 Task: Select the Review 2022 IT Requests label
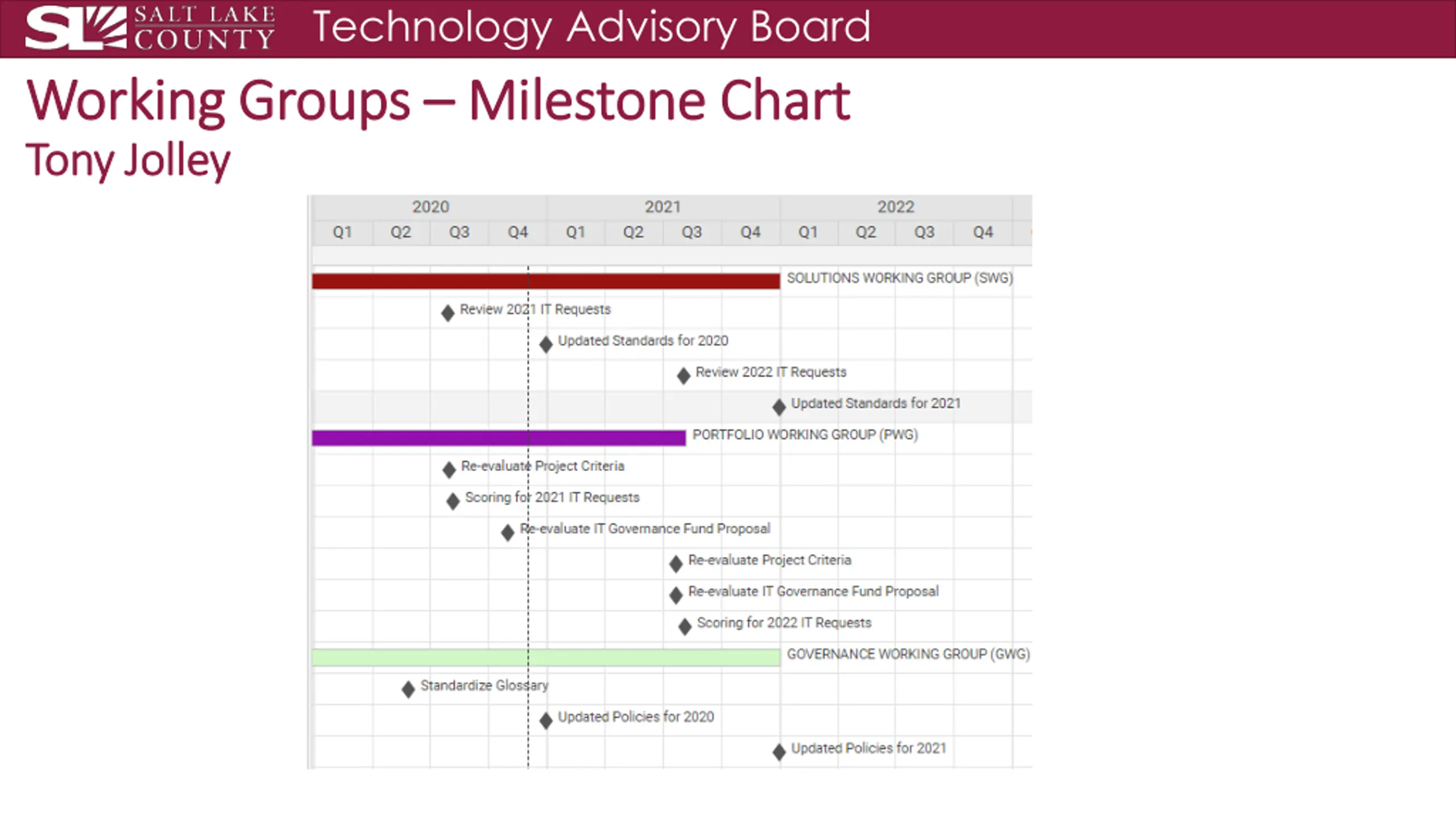(771, 372)
